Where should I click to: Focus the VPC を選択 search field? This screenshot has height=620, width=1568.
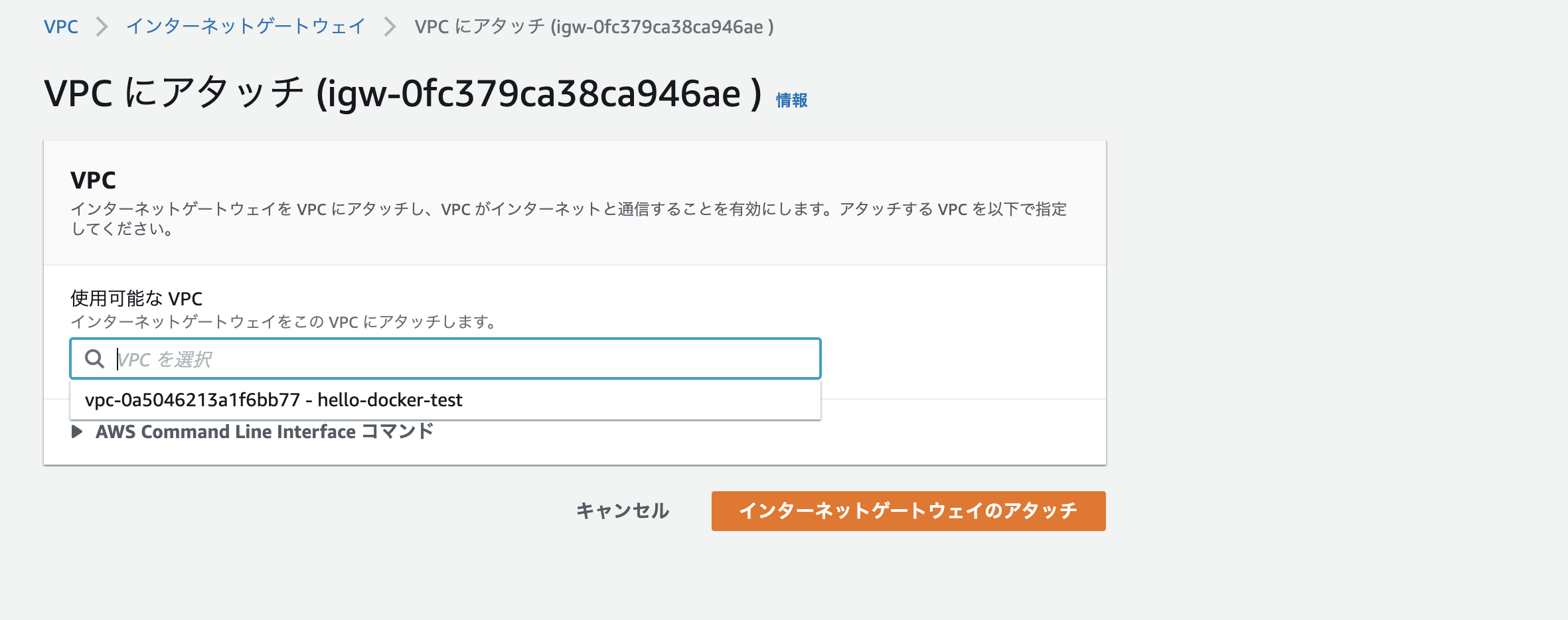[465, 359]
